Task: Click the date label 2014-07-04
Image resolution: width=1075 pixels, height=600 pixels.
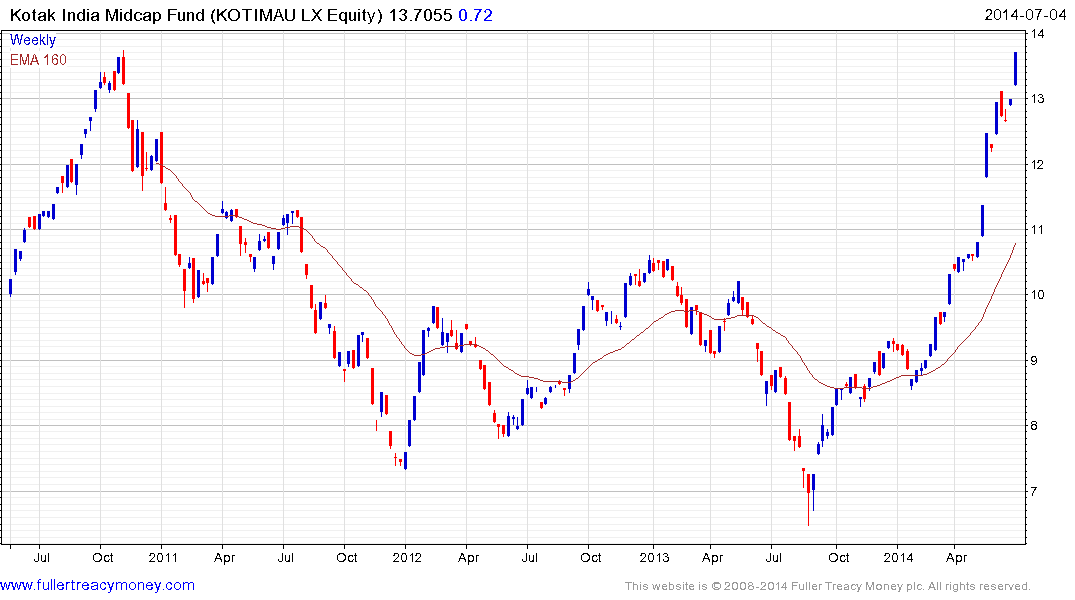Action: (1025, 15)
